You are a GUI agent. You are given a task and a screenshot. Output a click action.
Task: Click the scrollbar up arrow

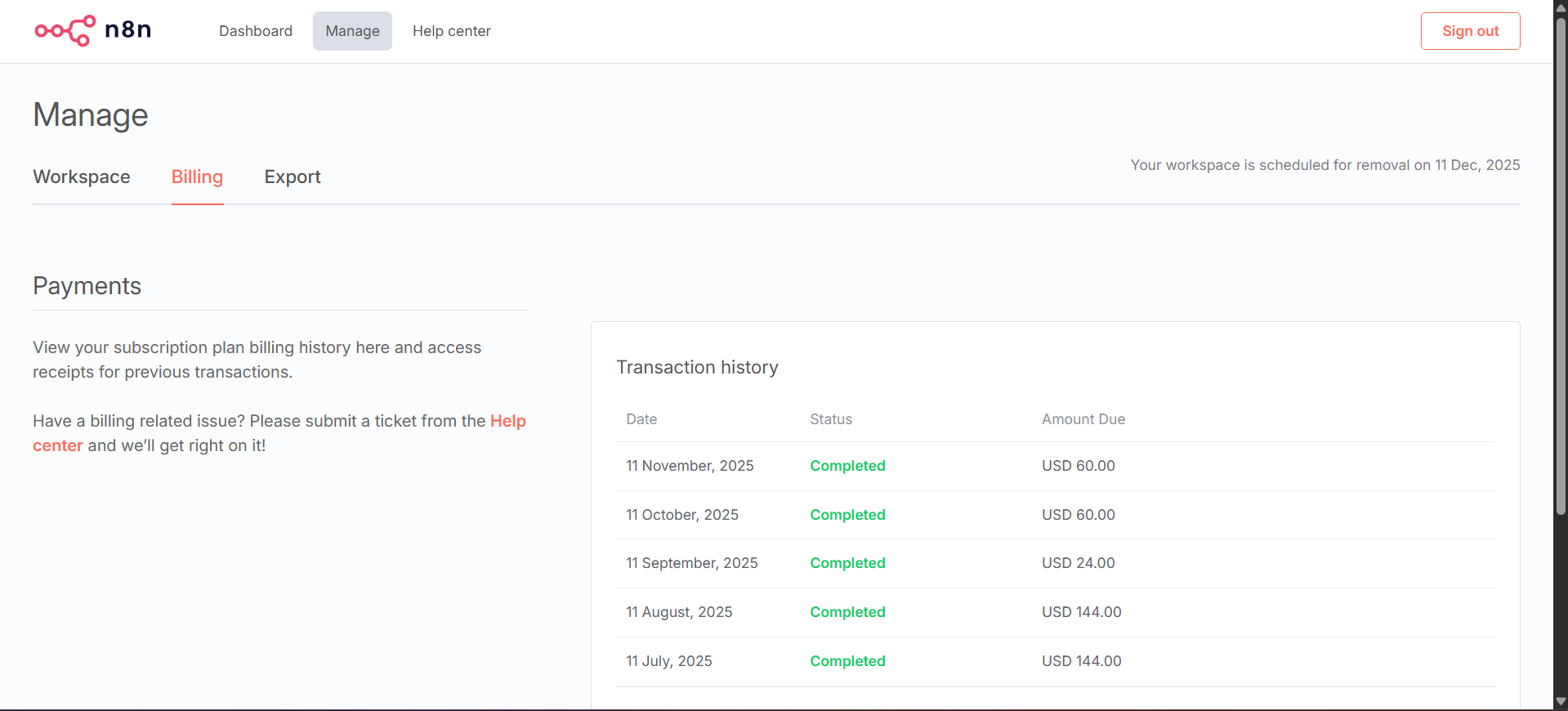pyautogui.click(x=1561, y=7)
